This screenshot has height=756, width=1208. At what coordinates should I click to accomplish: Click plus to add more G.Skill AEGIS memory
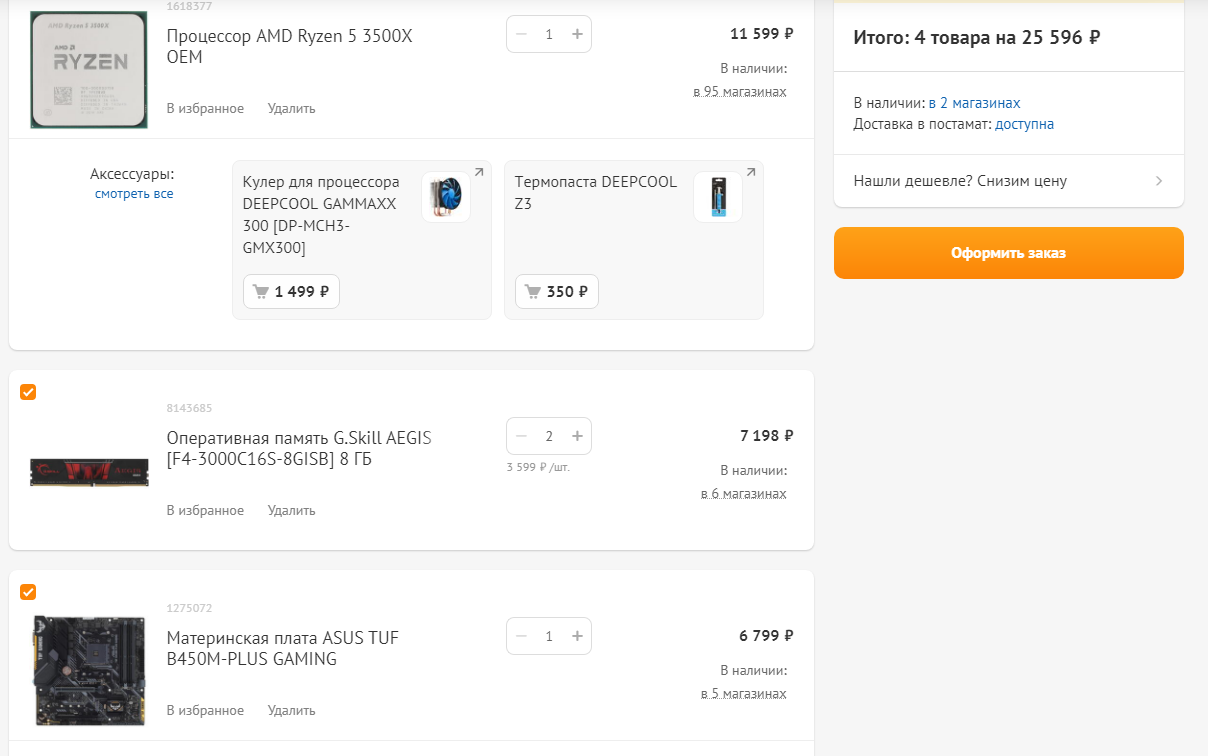577,436
